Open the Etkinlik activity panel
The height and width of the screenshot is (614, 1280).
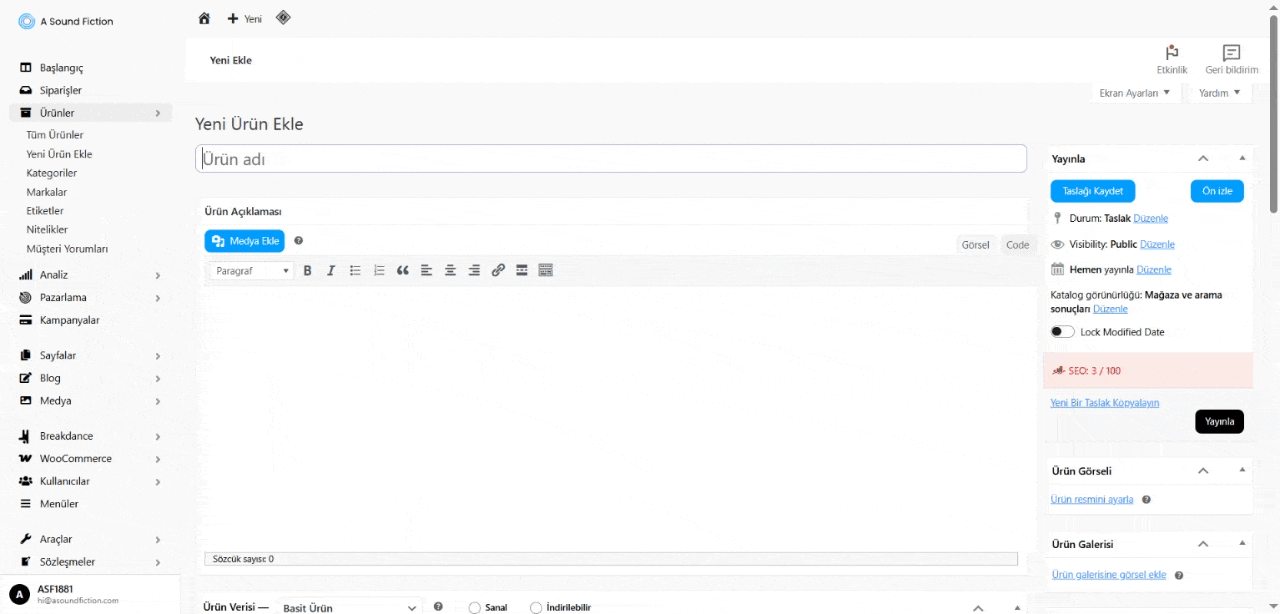1171,59
